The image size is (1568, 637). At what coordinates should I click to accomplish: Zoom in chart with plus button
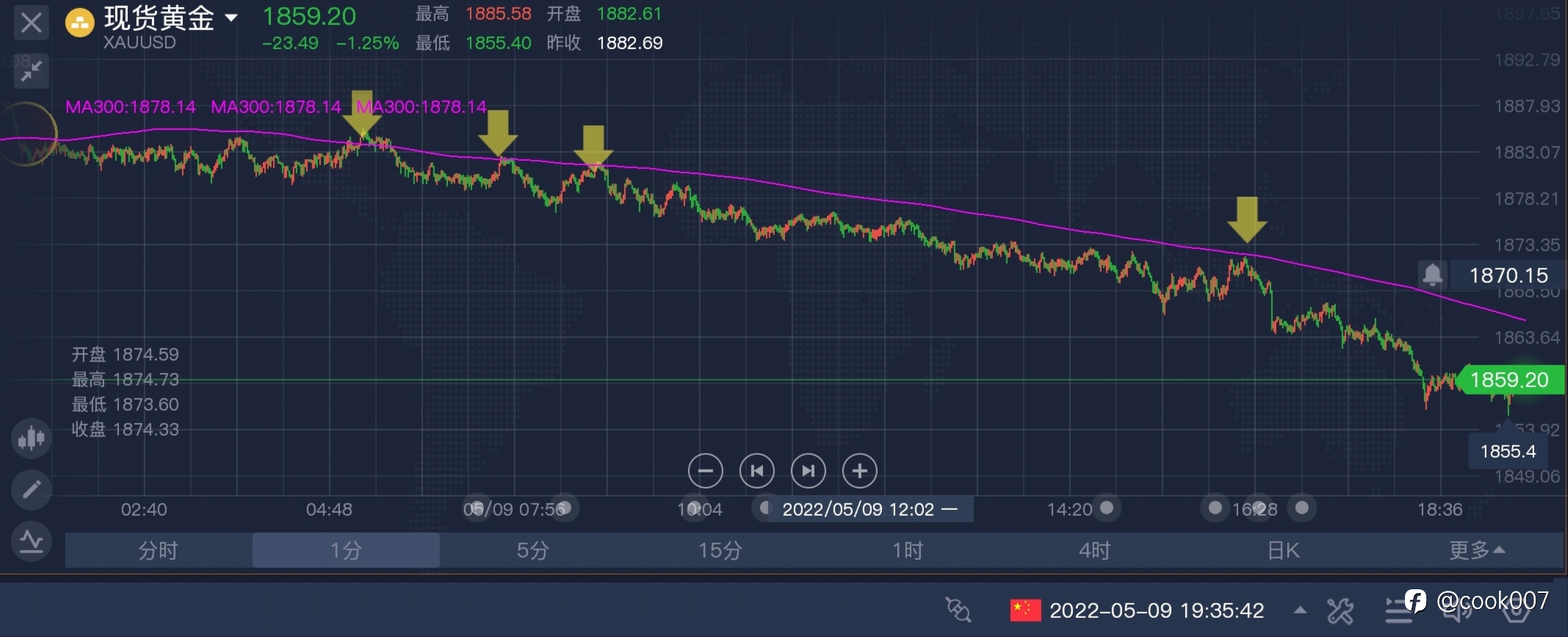[x=859, y=471]
